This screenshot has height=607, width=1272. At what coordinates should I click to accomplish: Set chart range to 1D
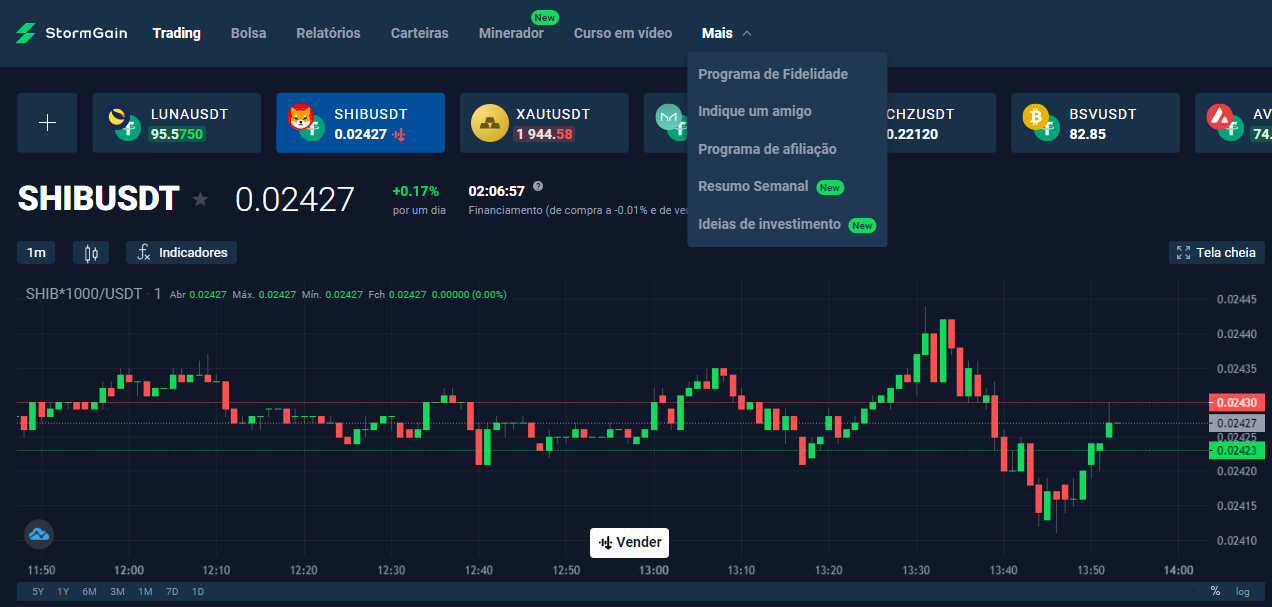(x=197, y=592)
